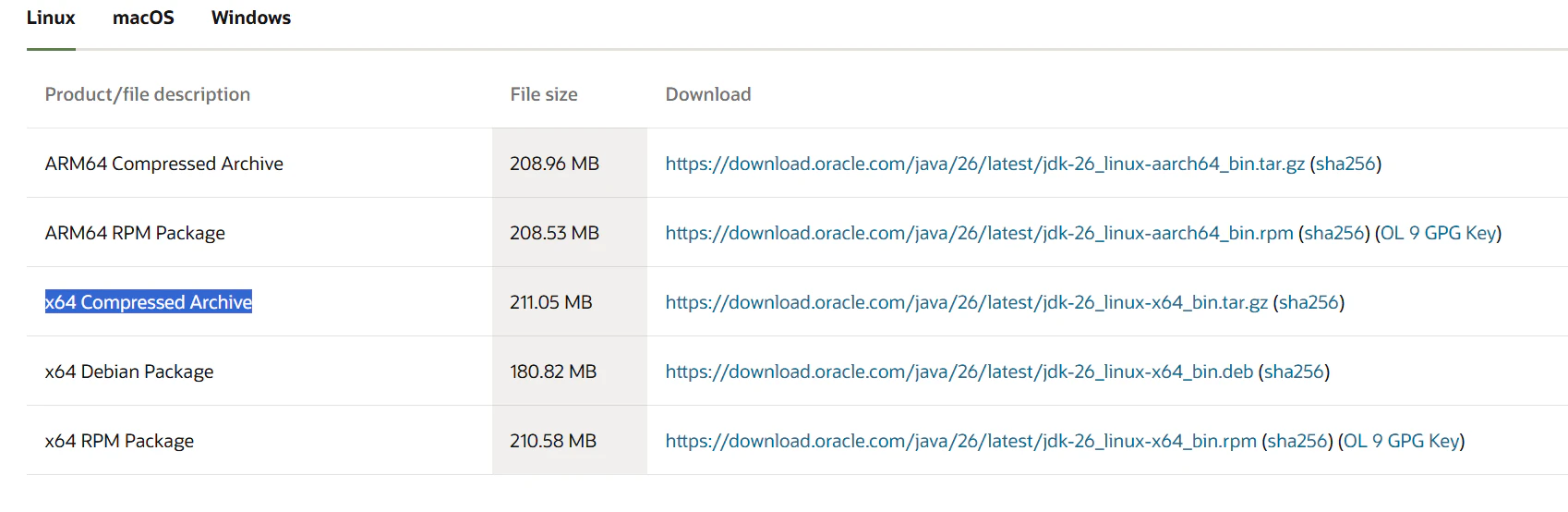The width and height of the screenshot is (1568, 512).
Task: Click the 210.58 MB file size cell
Action: (x=569, y=441)
